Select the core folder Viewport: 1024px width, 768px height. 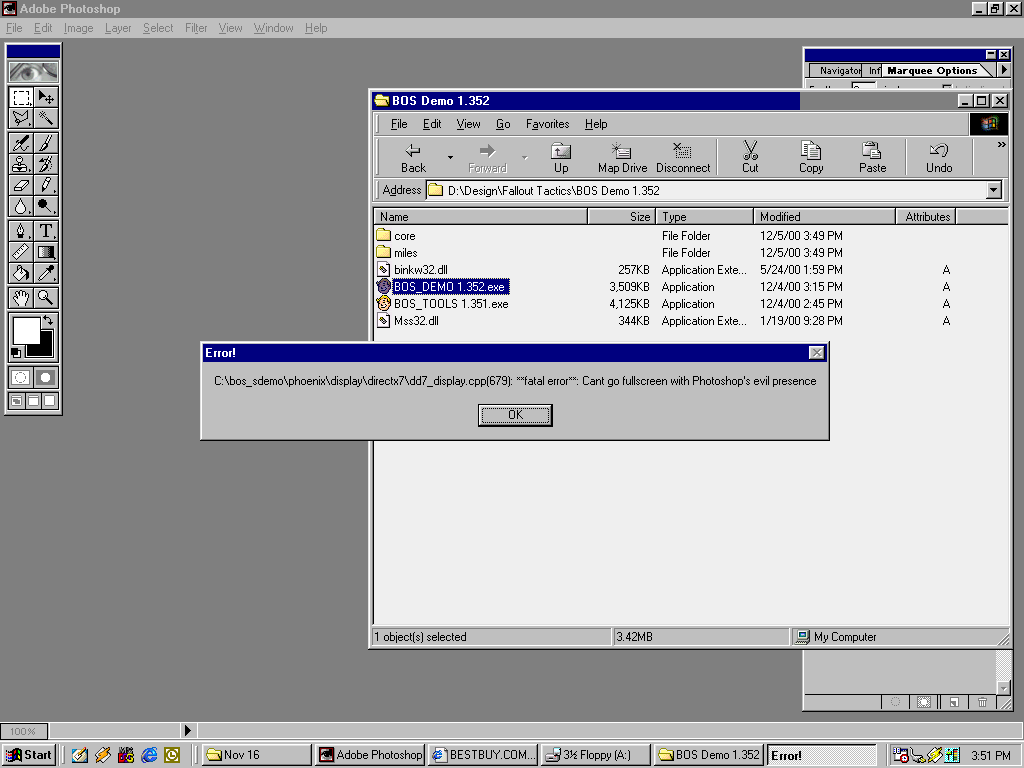[396, 236]
